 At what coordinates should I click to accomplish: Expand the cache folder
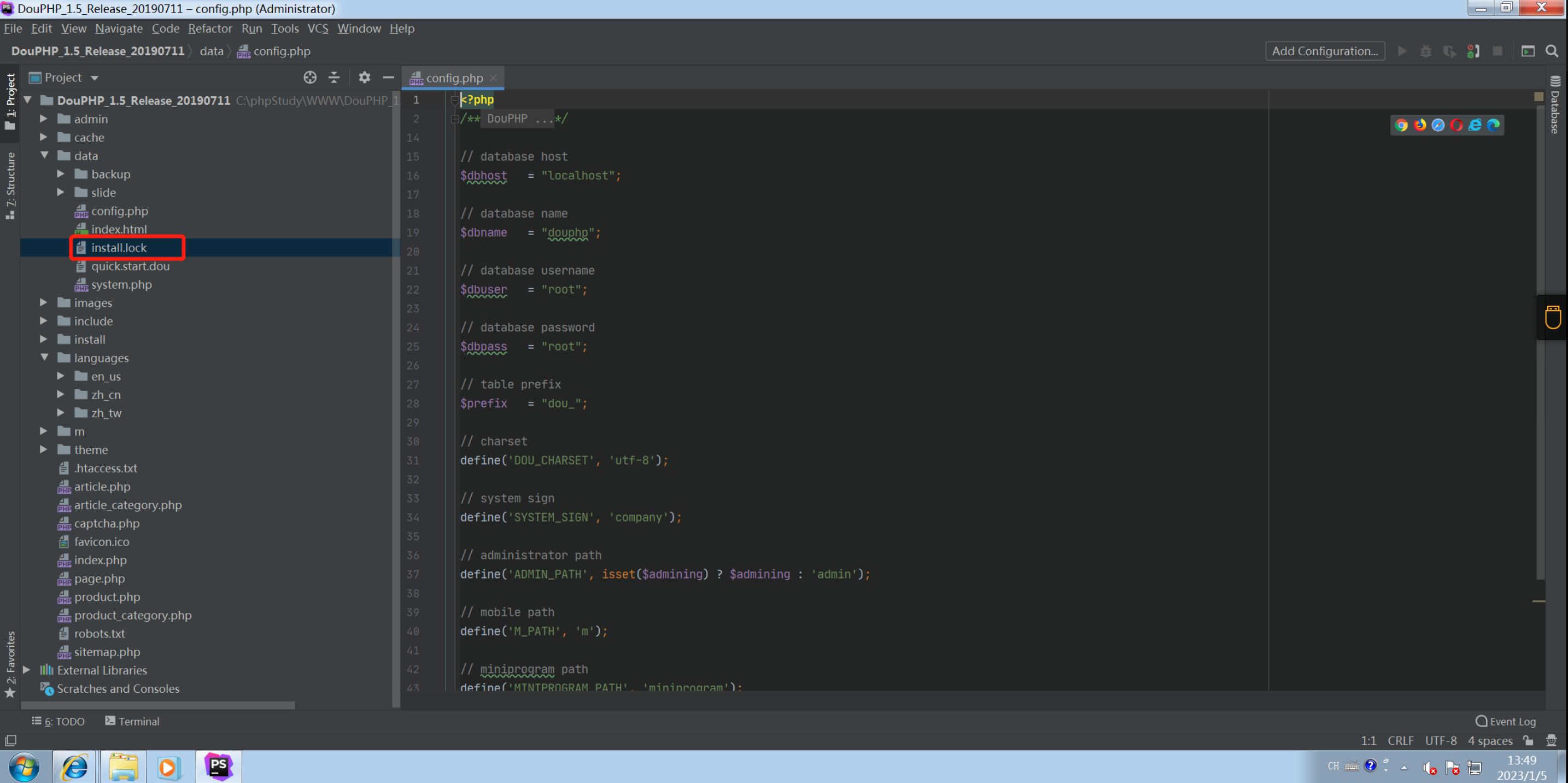click(43, 137)
